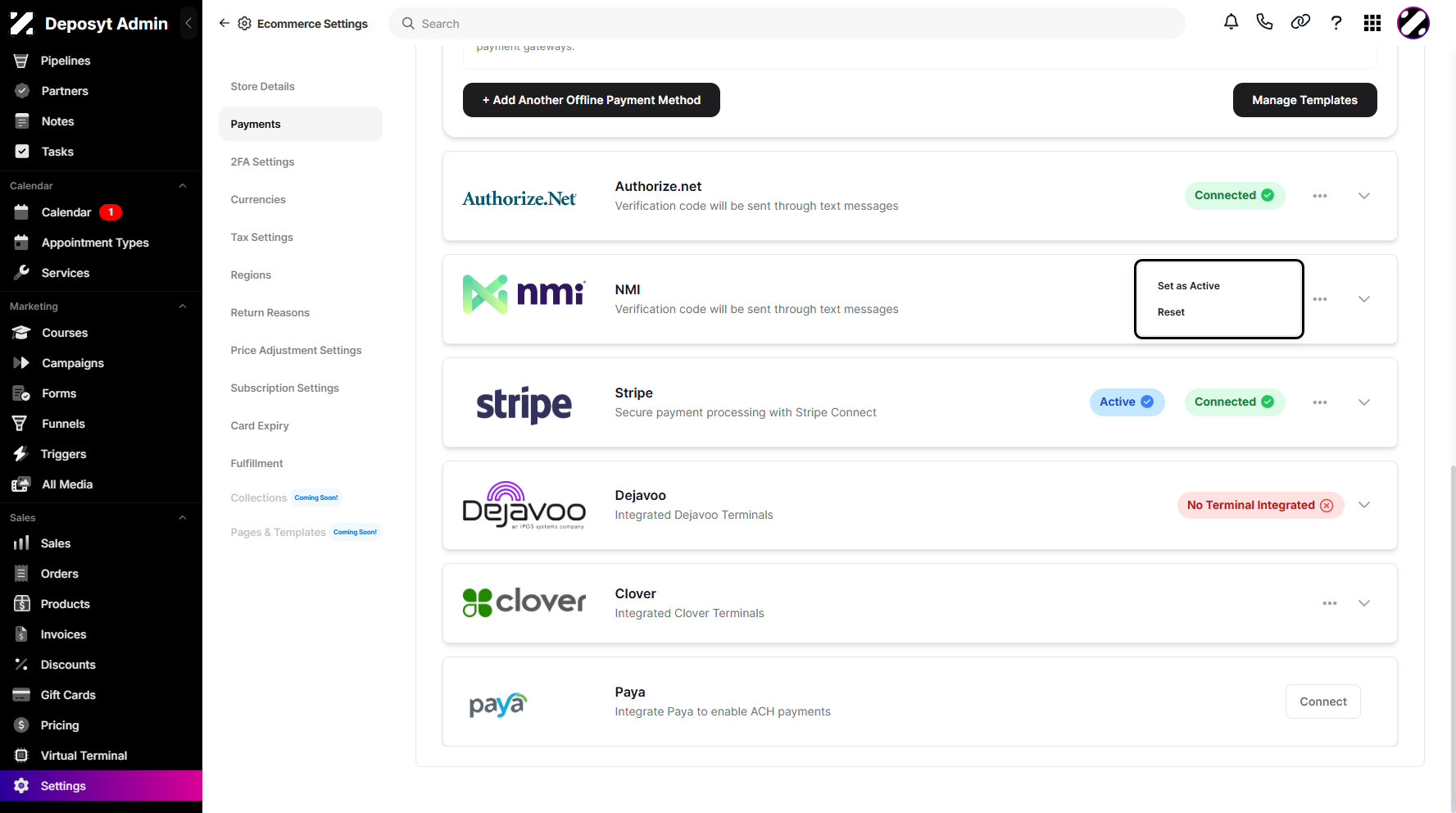Image resolution: width=1456 pixels, height=813 pixels.
Task: Click the phone call icon
Action: [1264, 22]
